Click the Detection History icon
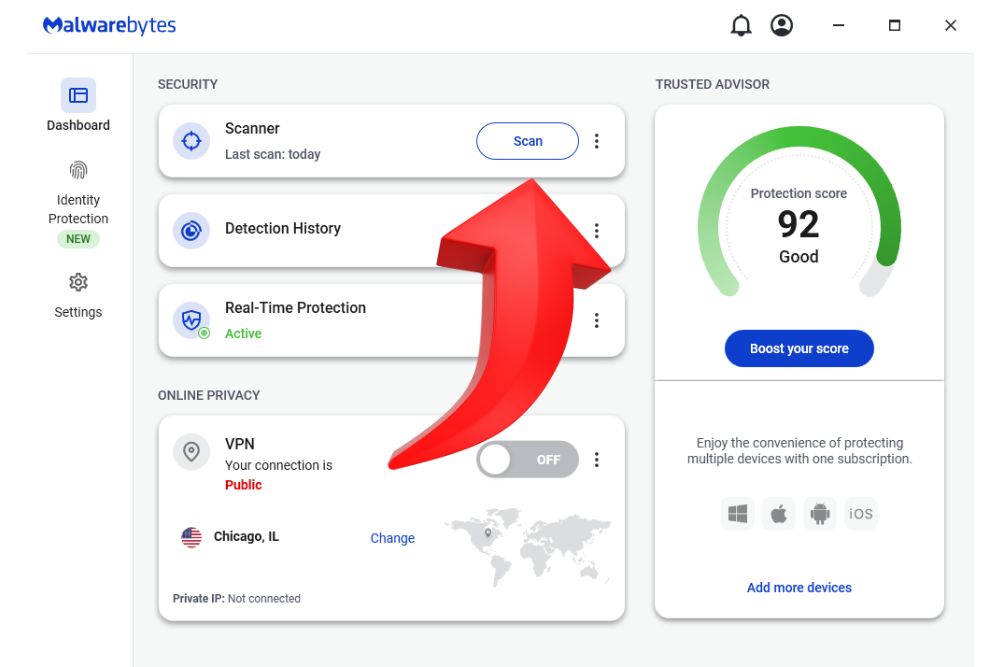The image size is (1000, 667). tap(191, 230)
